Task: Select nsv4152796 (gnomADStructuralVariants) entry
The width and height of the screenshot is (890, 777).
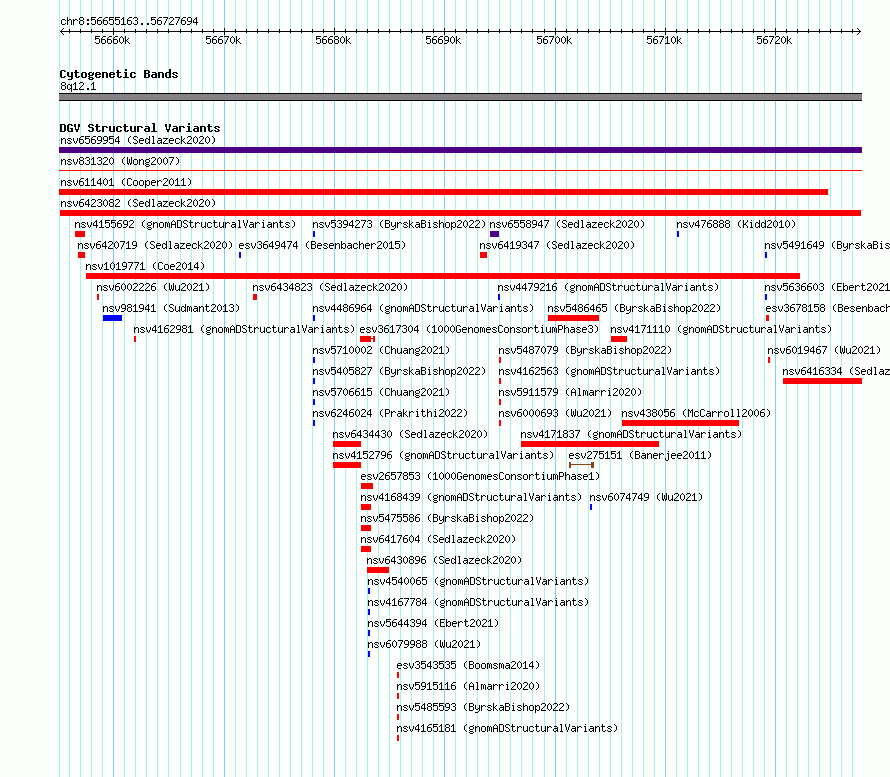Action: pyautogui.click(x=443, y=455)
